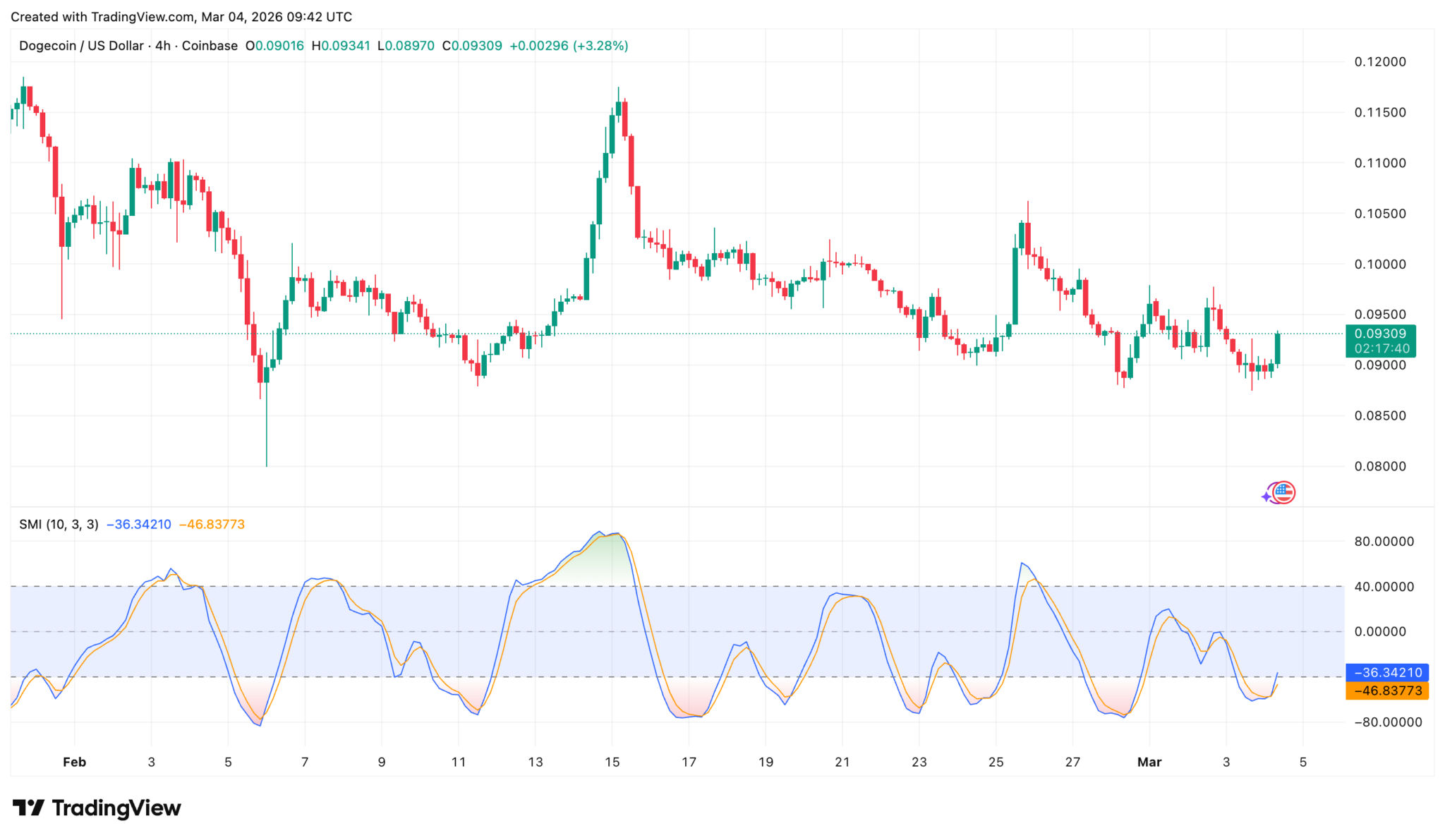Click the Feb label on the time axis
The image size is (1445, 840).
pyautogui.click(x=74, y=762)
